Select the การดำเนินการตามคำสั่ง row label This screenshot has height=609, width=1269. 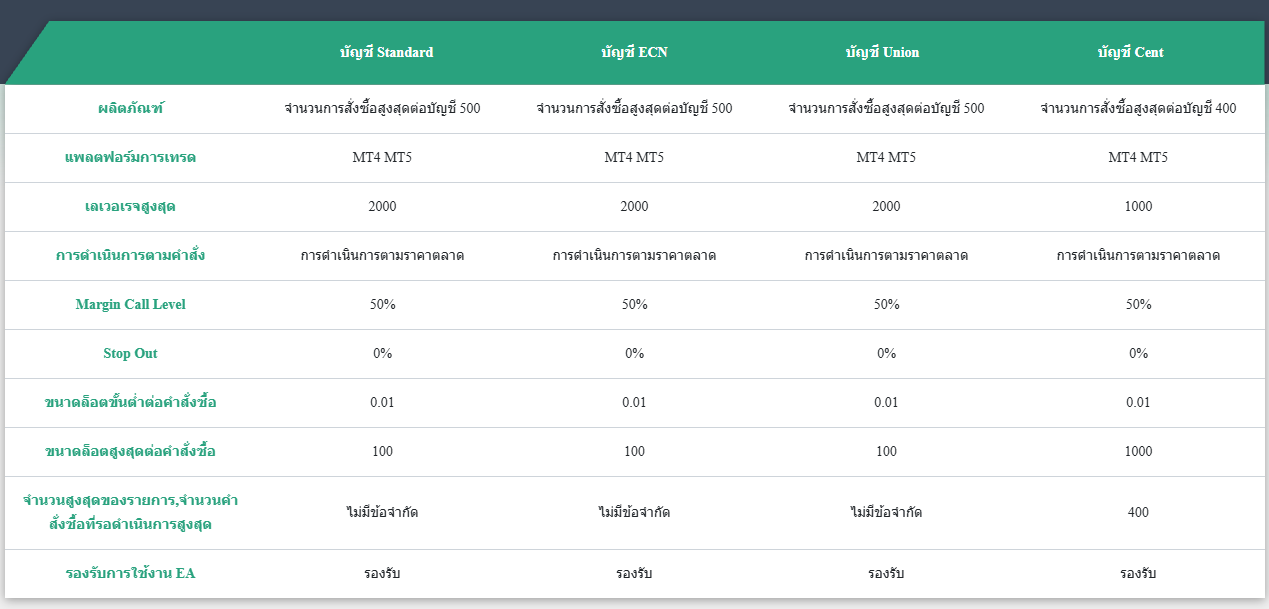coord(130,255)
